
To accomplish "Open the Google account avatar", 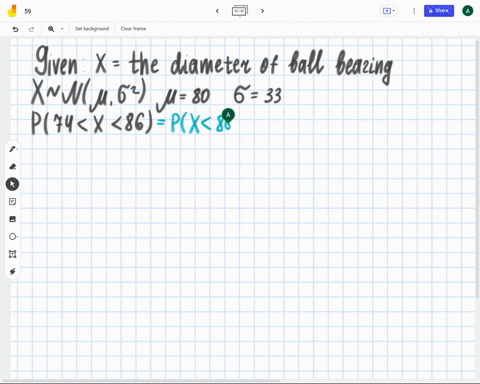I will pyautogui.click(x=468, y=11).
